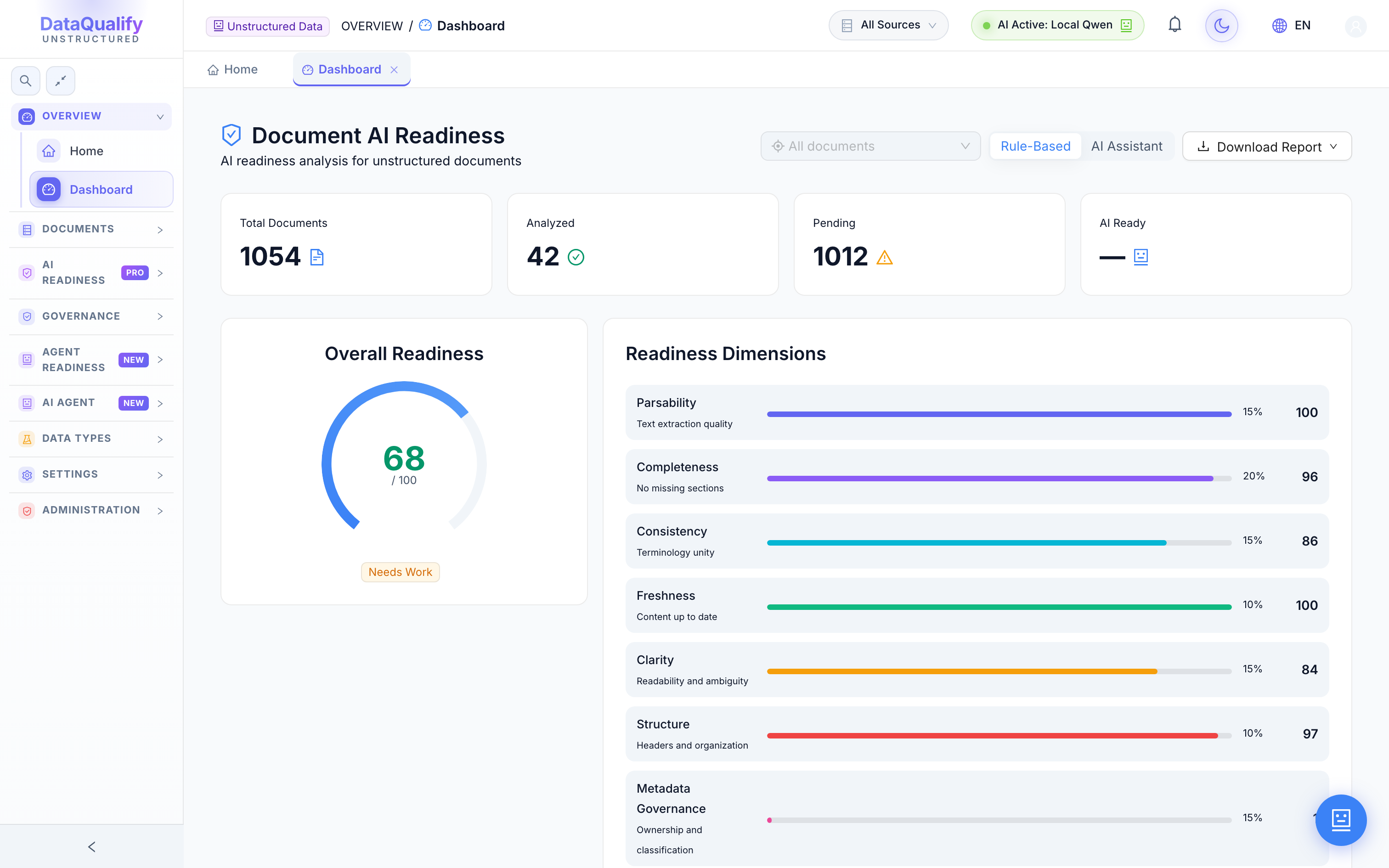1389x868 pixels.
Task: Click the Documents section icon
Action: [x=27, y=229]
